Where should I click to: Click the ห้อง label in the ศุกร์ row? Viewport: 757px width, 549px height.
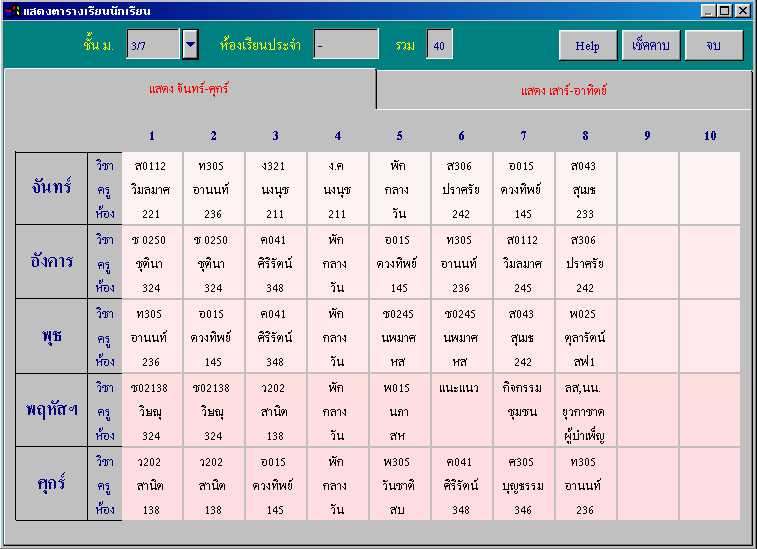click(105, 509)
